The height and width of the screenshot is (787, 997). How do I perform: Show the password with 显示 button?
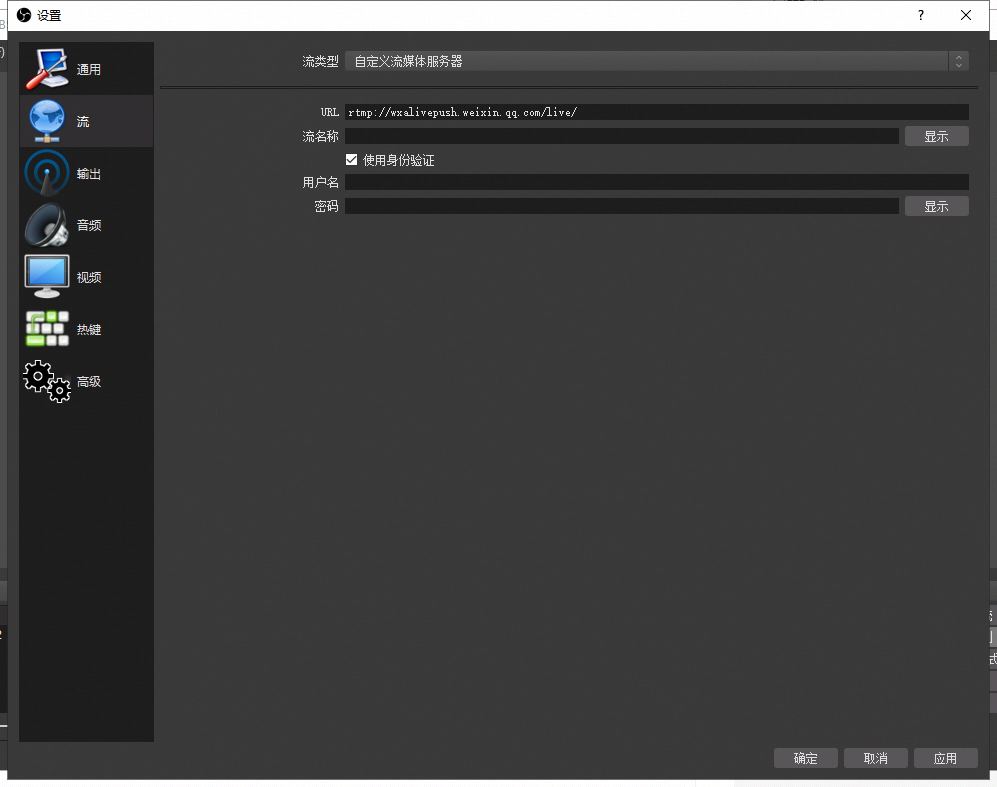pos(937,206)
